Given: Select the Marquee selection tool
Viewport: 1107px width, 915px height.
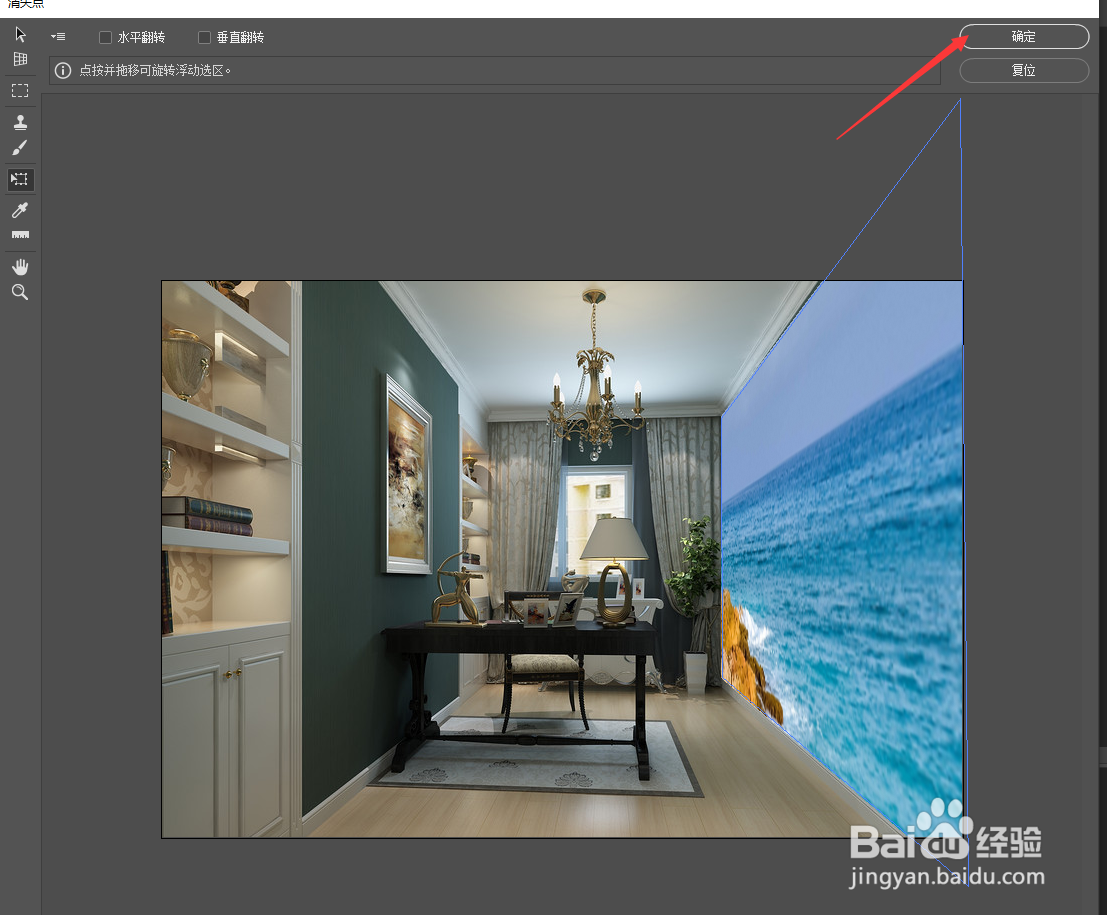Looking at the screenshot, I should coord(20,90).
